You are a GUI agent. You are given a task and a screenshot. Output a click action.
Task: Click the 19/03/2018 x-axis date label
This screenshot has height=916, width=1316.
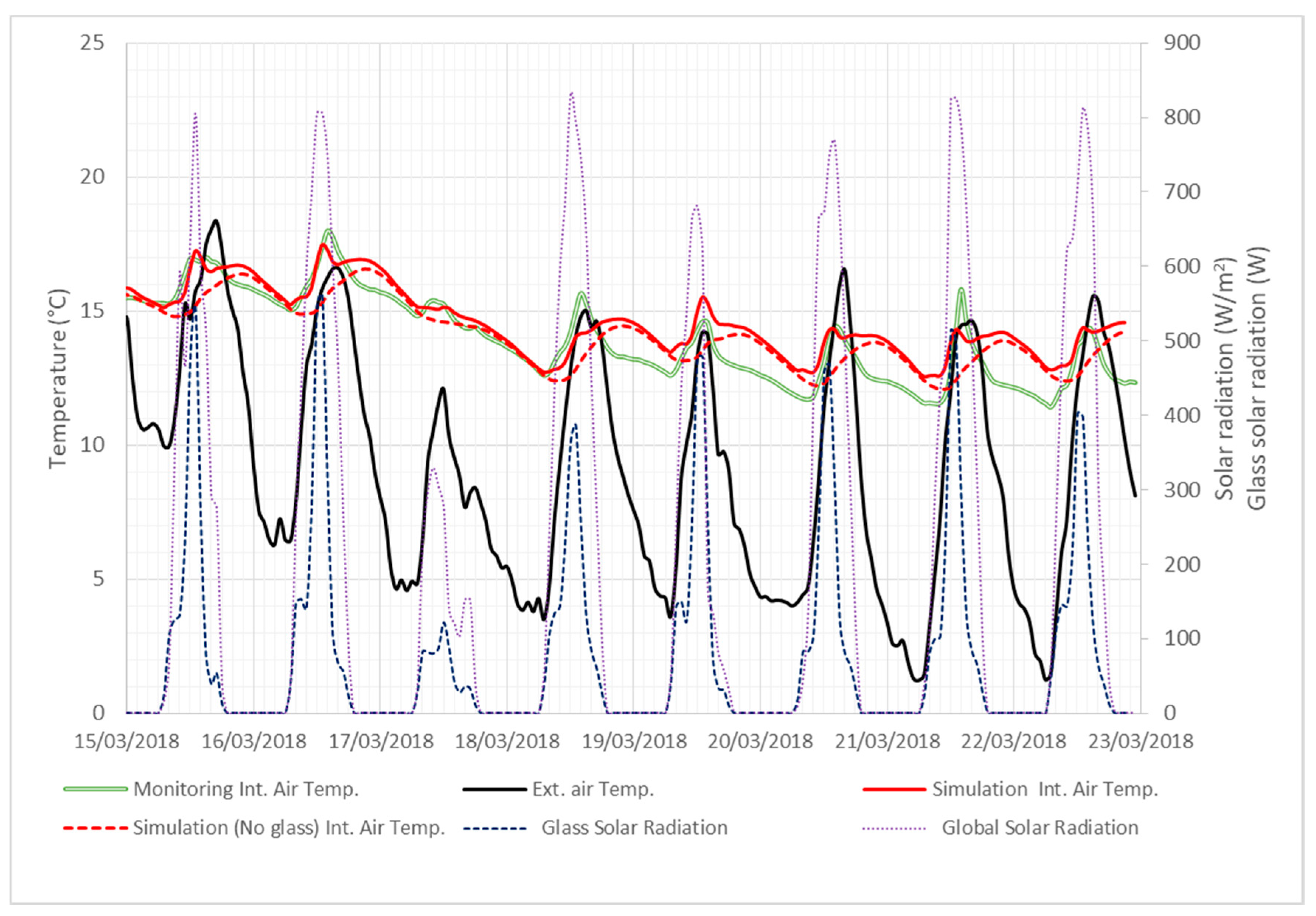pyautogui.click(x=634, y=741)
